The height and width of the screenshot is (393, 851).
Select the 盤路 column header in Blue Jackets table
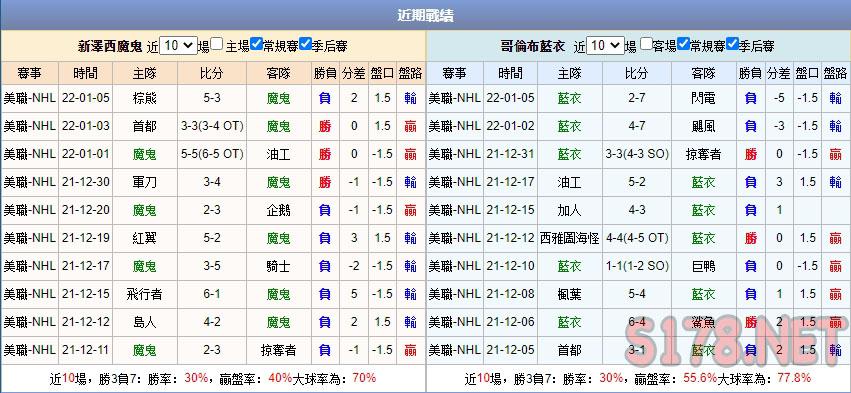pos(835,73)
